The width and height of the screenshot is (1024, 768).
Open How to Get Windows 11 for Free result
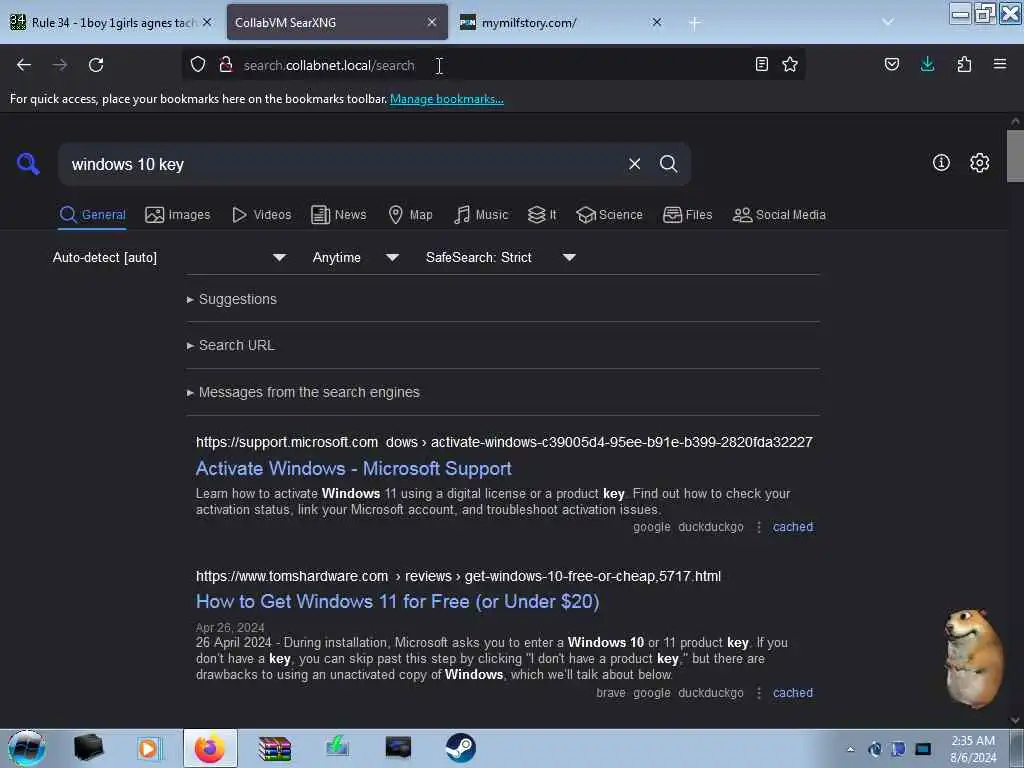(397, 601)
